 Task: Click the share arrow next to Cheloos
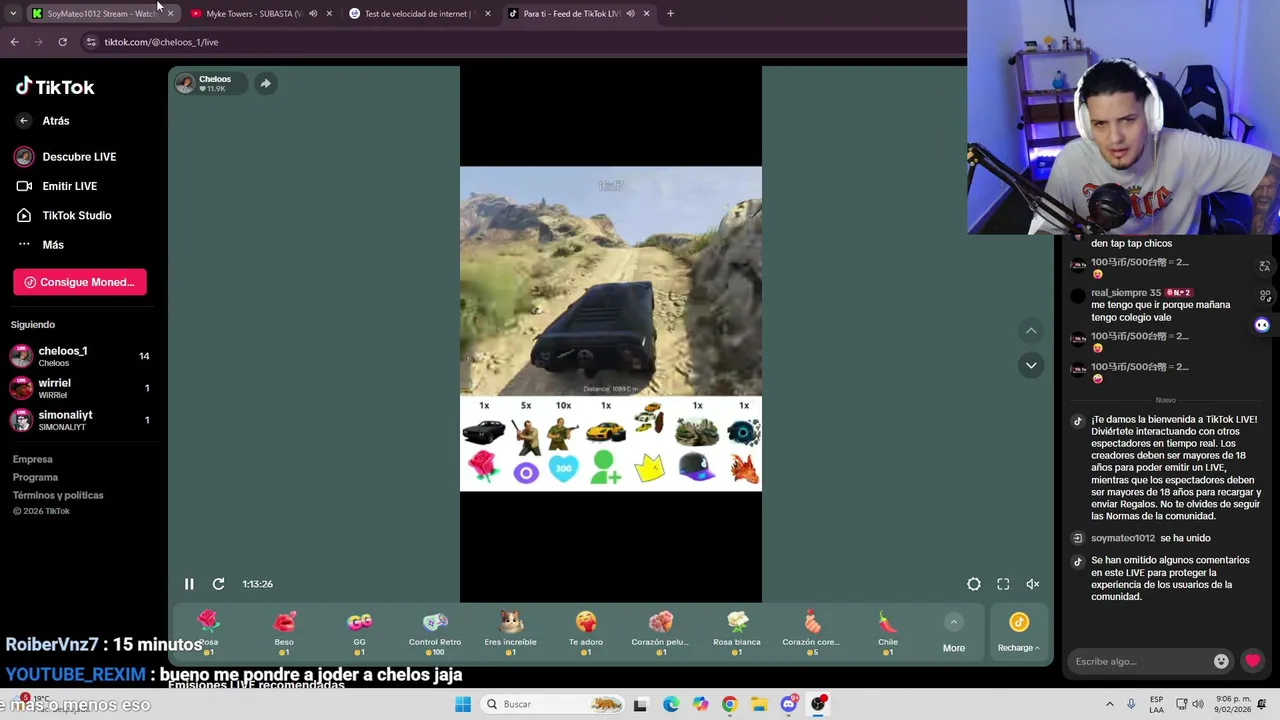[x=265, y=84]
